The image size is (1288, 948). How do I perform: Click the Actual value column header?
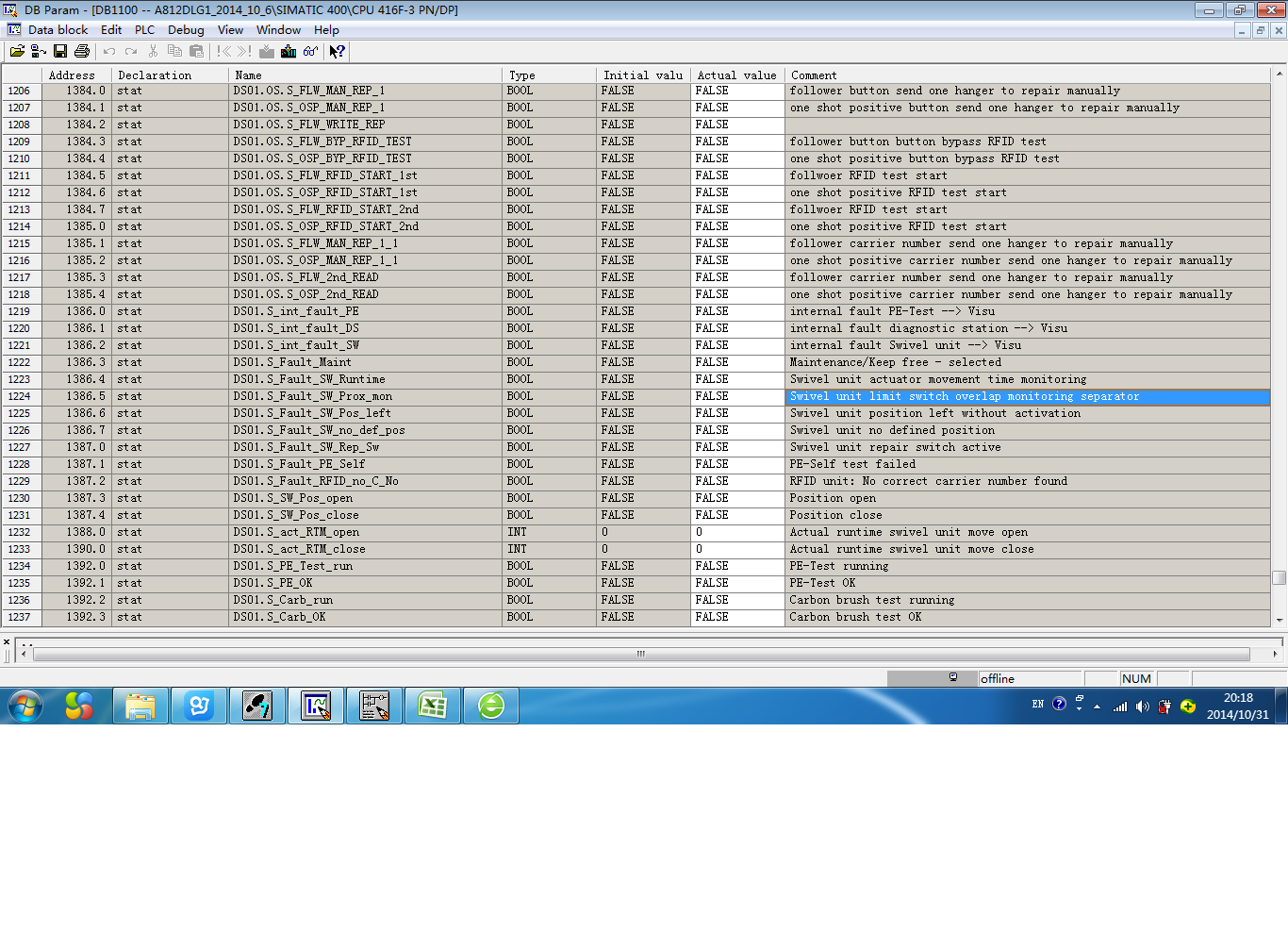click(737, 75)
